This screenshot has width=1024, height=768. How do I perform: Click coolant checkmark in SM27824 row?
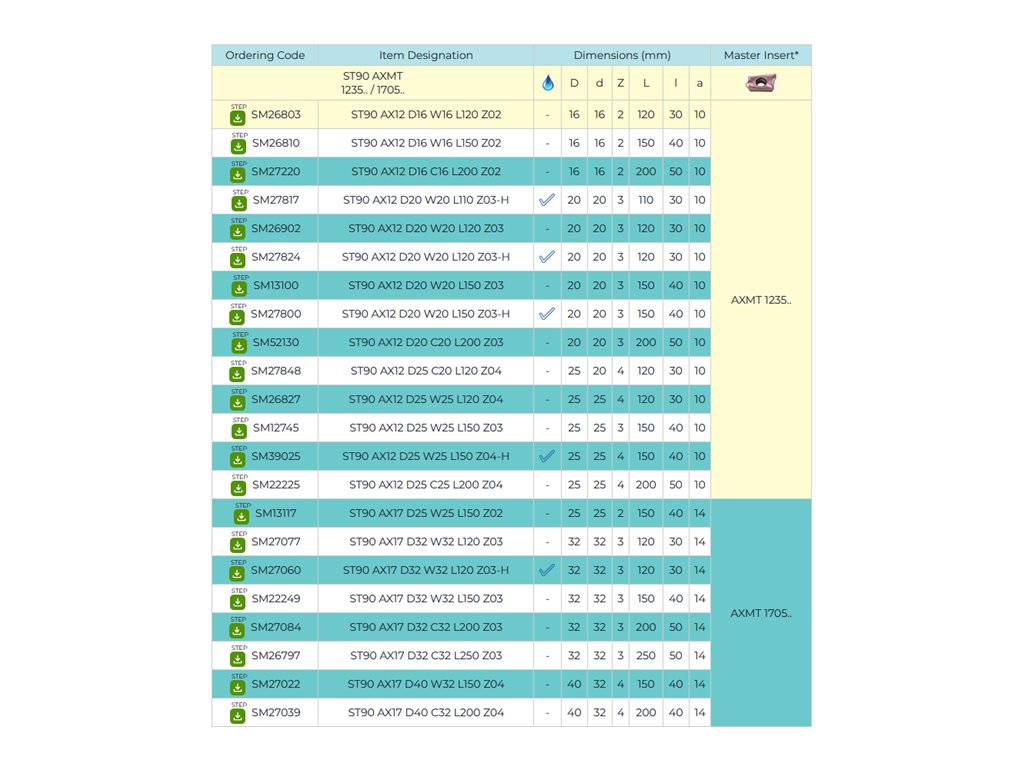(547, 257)
